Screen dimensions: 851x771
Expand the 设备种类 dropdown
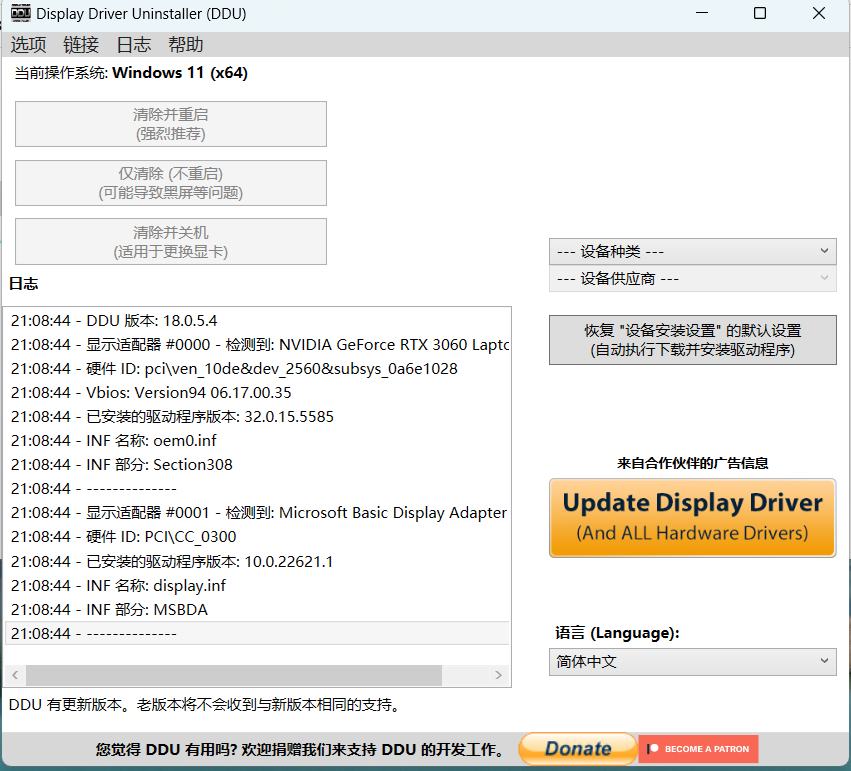[692, 251]
